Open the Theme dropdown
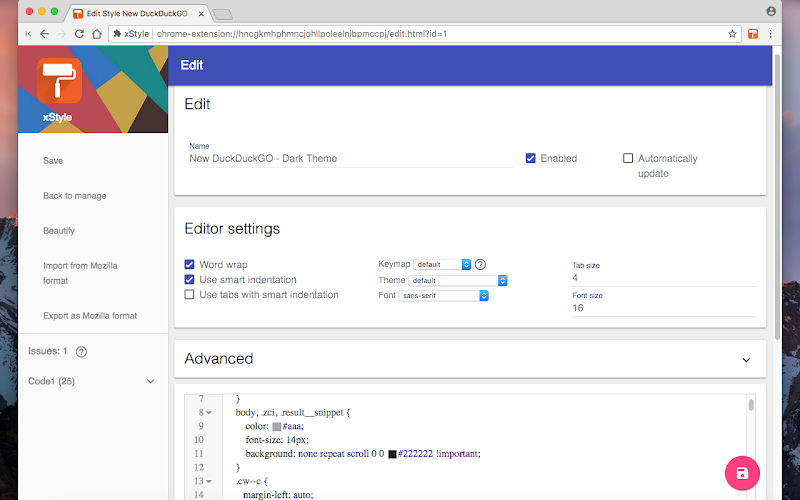This screenshot has height=500, width=800. [x=458, y=281]
